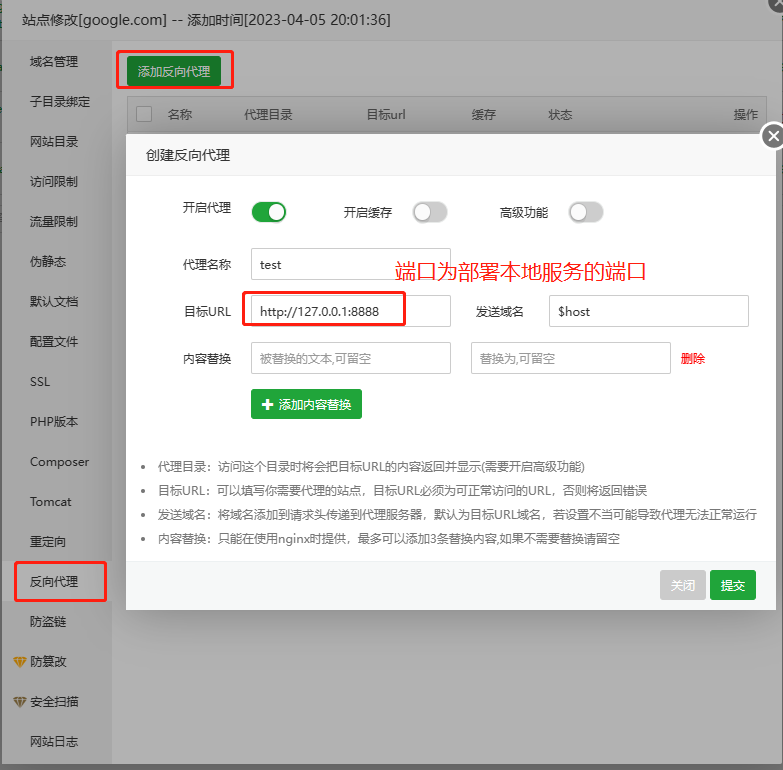Viewport: 783px width, 770px height.
Task: Click the diamond icon next to 防篡改
Action: (x=19, y=662)
